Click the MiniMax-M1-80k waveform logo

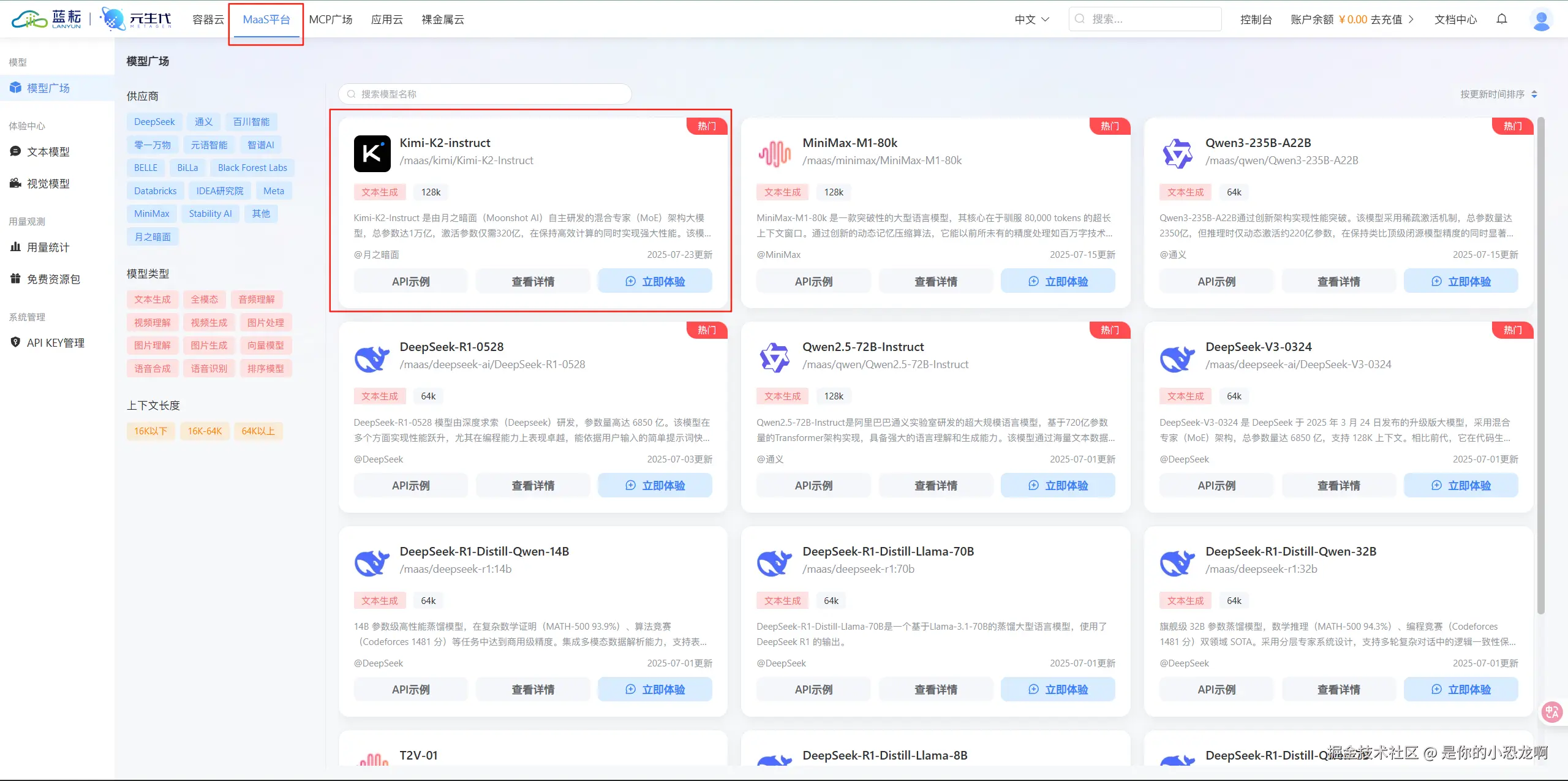click(775, 153)
